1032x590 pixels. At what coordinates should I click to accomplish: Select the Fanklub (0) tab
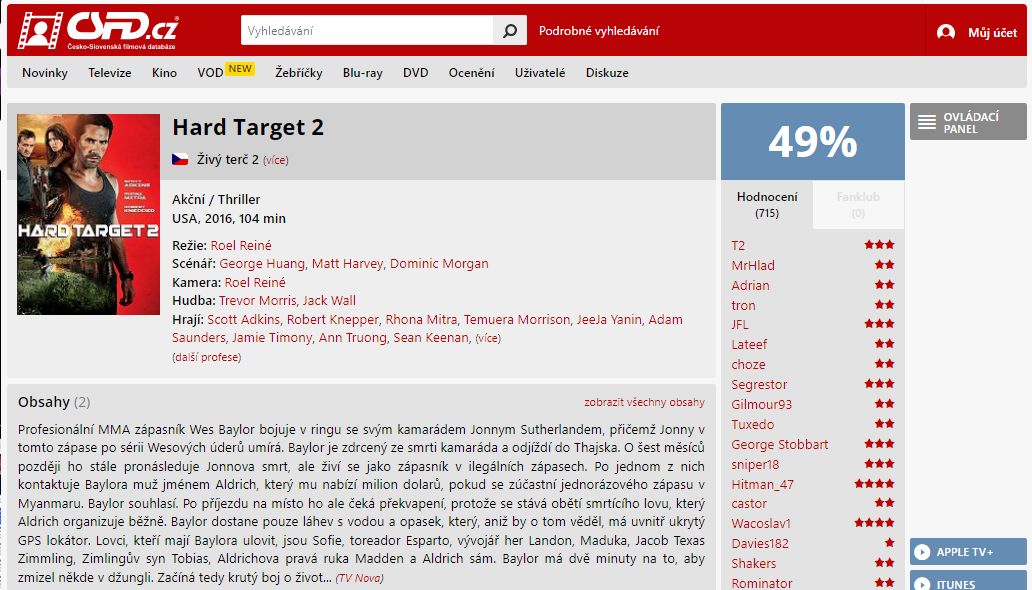click(x=858, y=204)
